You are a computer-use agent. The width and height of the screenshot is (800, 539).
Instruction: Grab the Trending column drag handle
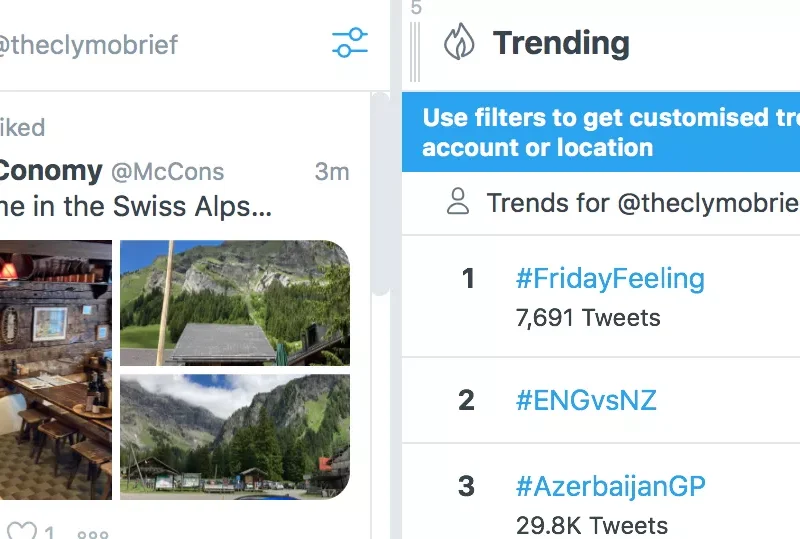pyautogui.click(x=415, y=45)
